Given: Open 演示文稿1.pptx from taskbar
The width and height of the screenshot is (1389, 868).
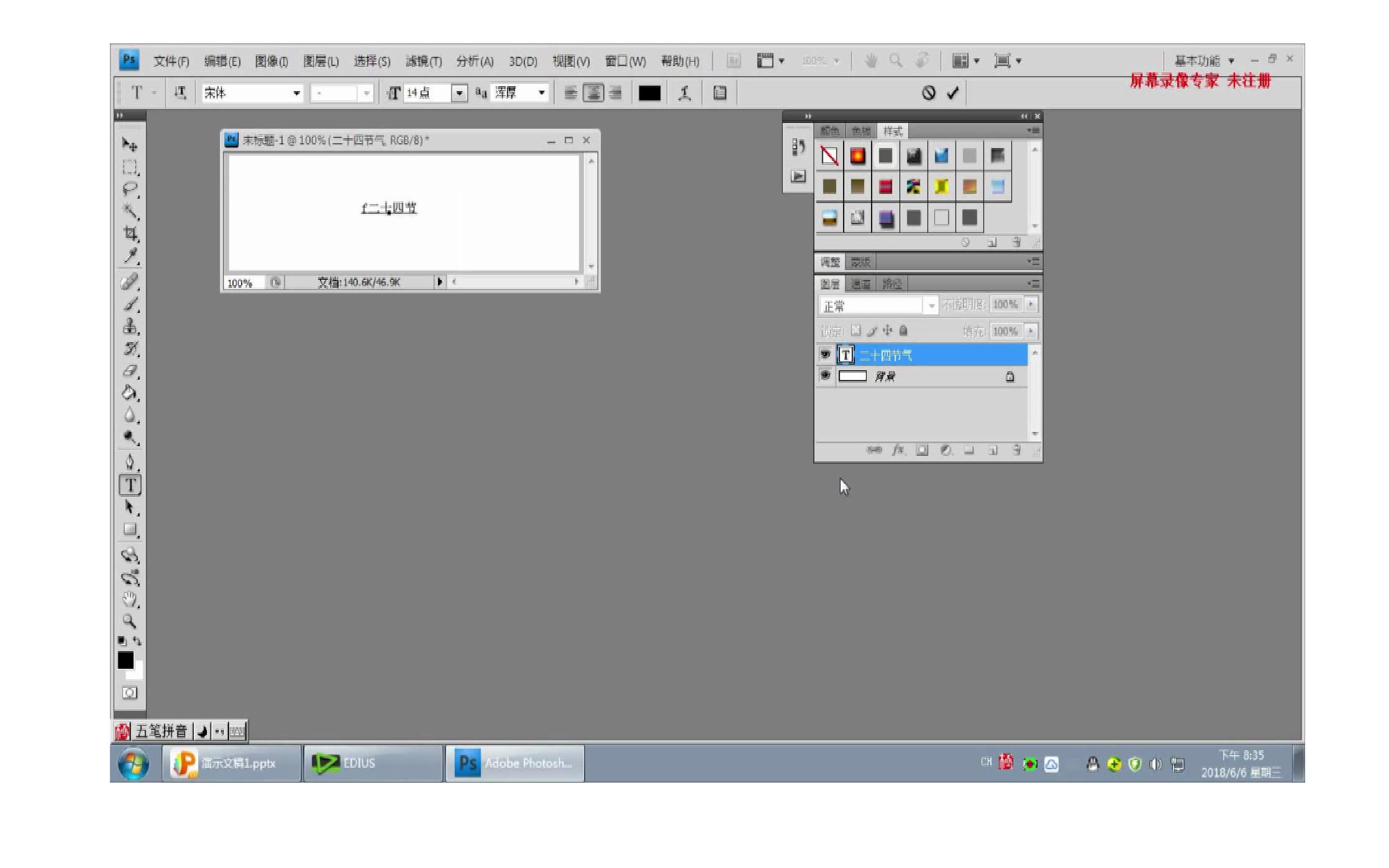Looking at the screenshot, I should [x=232, y=763].
